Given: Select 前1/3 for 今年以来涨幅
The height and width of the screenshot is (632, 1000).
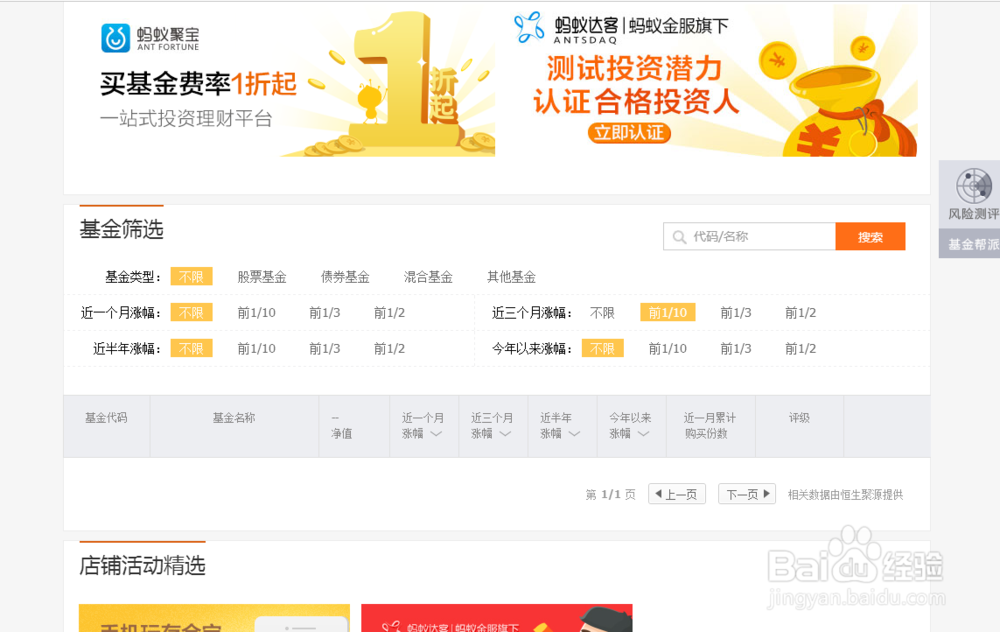Looking at the screenshot, I should 736,349.
